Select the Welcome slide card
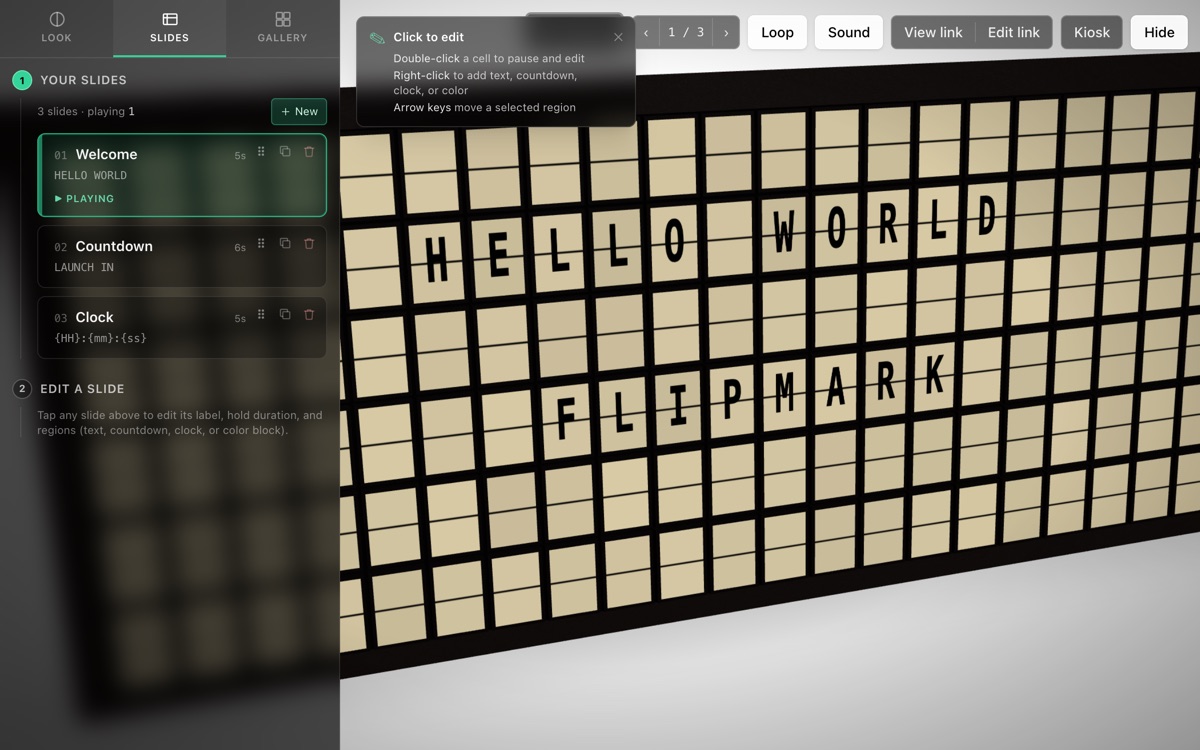The image size is (1200, 750). [x=182, y=175]
